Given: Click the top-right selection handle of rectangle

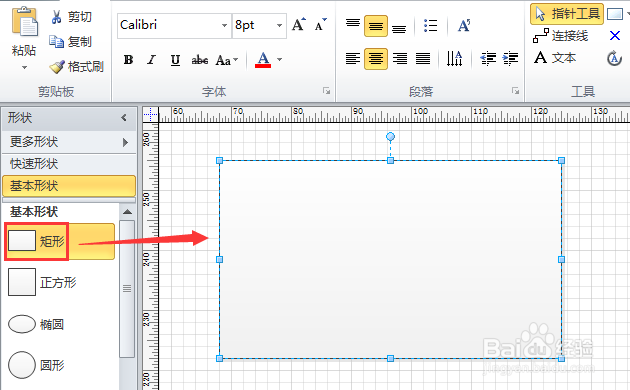Looking at the screenshot, I should [561, 161].
